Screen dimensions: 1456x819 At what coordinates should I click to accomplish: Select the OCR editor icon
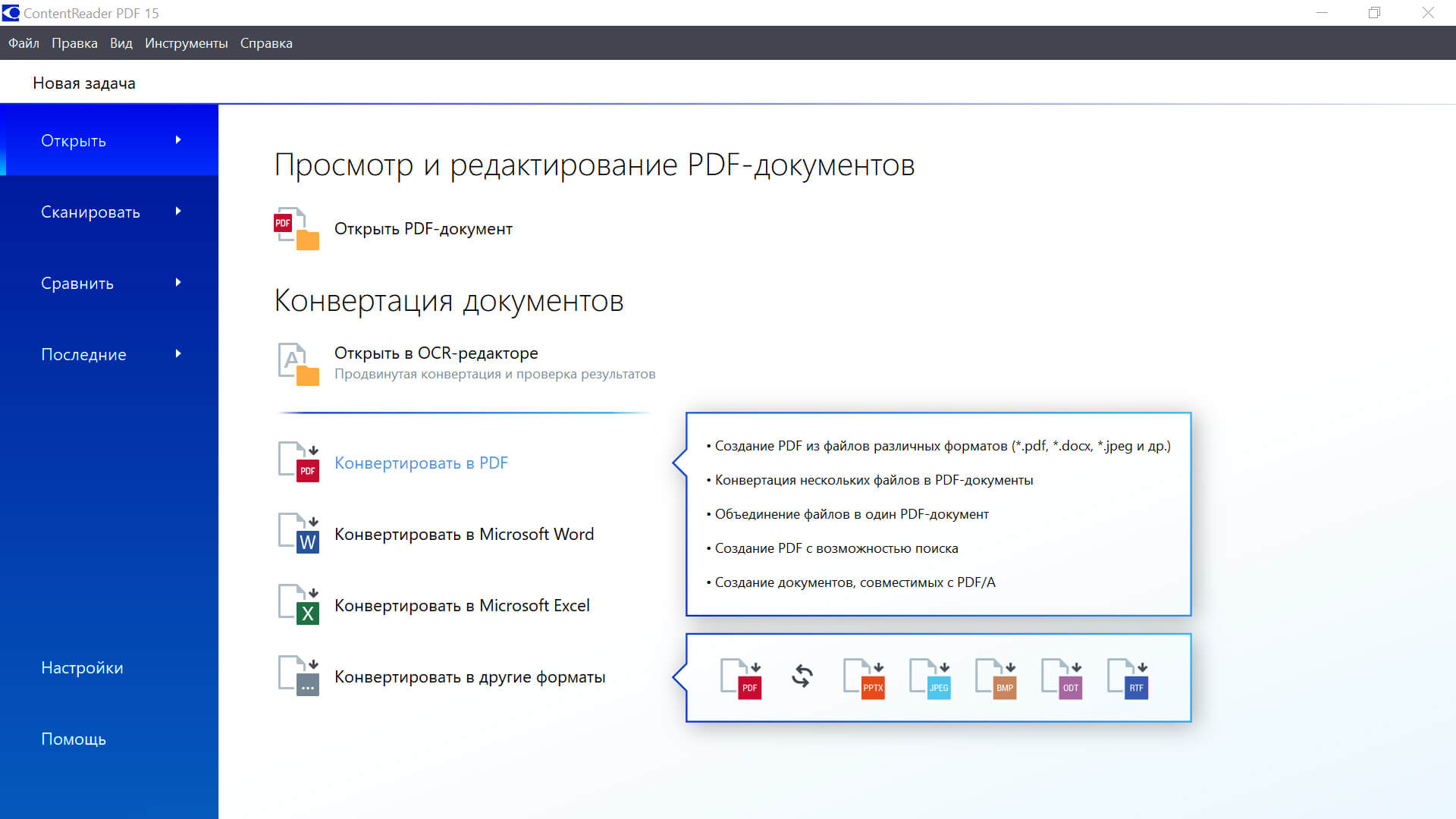click(x=299, y=364)
